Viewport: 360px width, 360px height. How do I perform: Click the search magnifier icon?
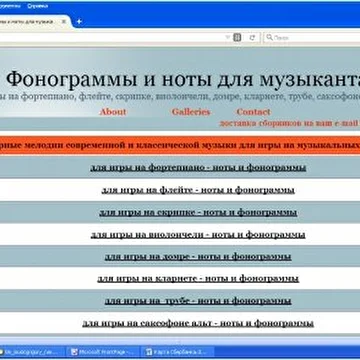click(269, 38)
